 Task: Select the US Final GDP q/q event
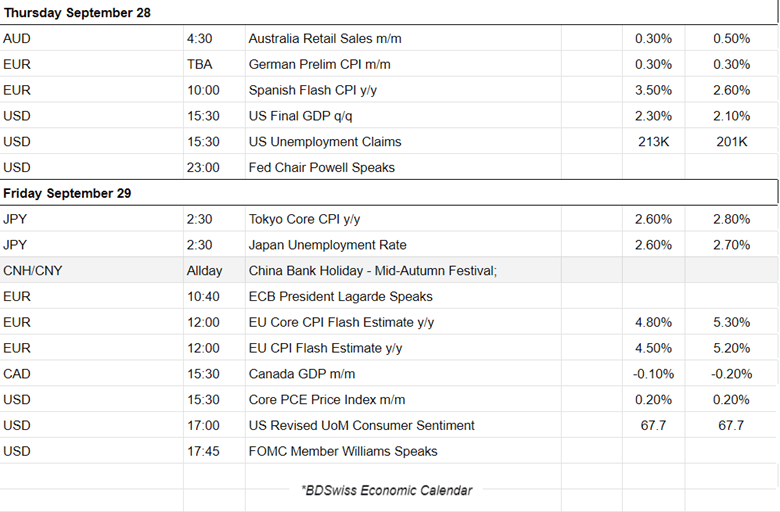click(306, 116)
